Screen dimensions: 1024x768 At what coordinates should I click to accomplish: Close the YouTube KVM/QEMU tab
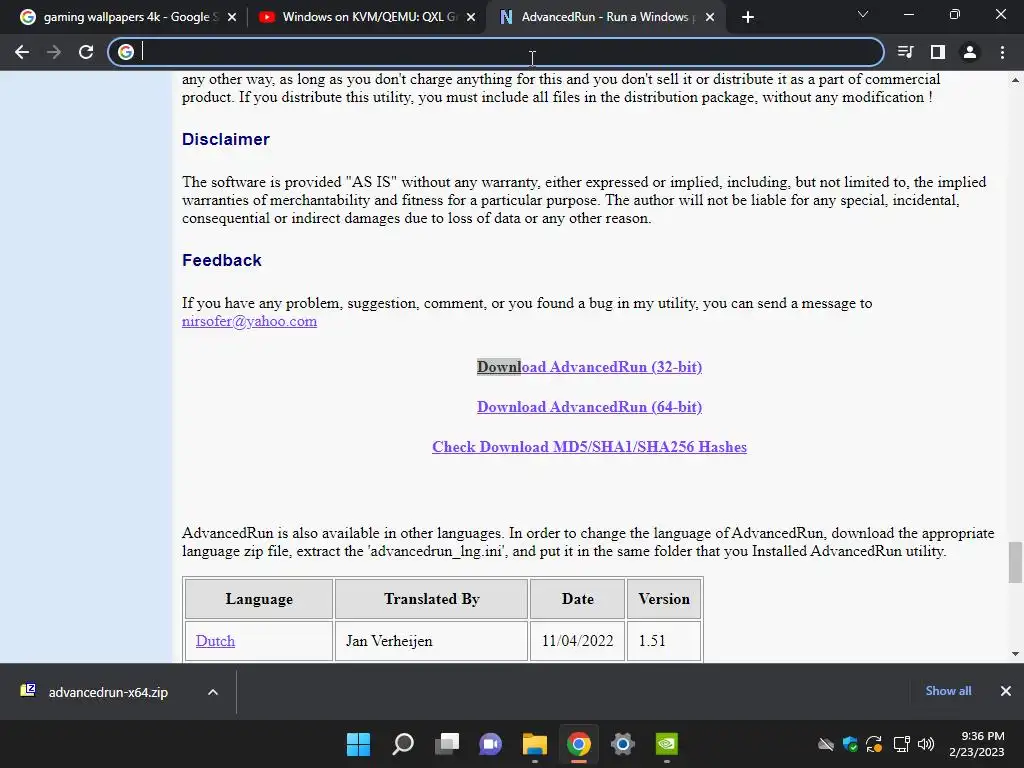click(471, 17)
